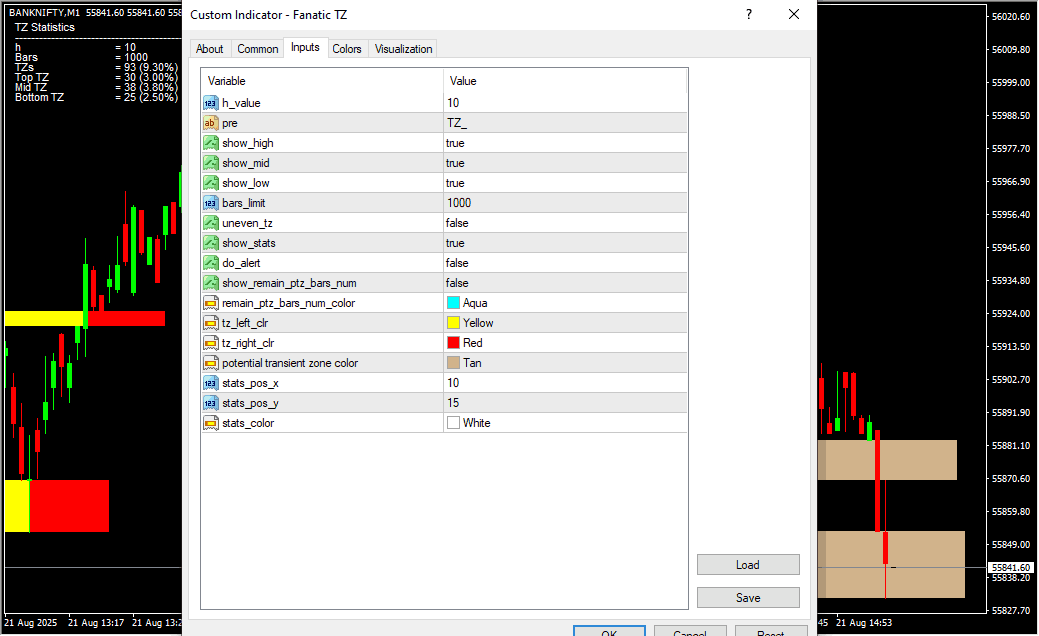This screenshot has height=636, width=1039.
Task: Click the Load button
Action: click(748, 565)
